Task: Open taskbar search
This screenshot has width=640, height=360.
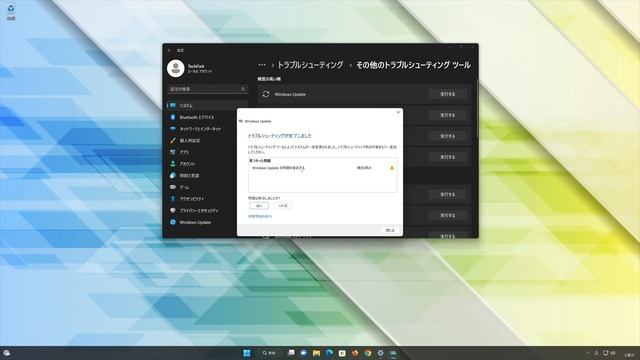Action: tap(269, 353)
